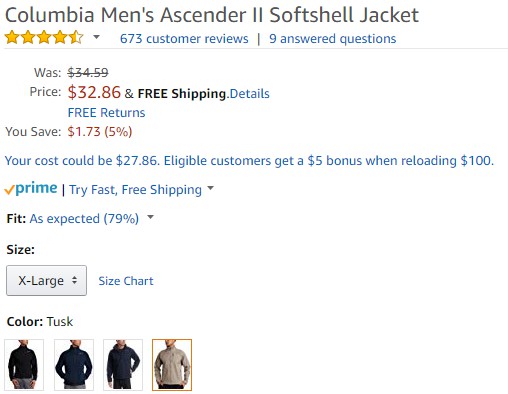Open the FREE Returns link
The height and width of the screenshot is (394, 508).
click(106, 113)
